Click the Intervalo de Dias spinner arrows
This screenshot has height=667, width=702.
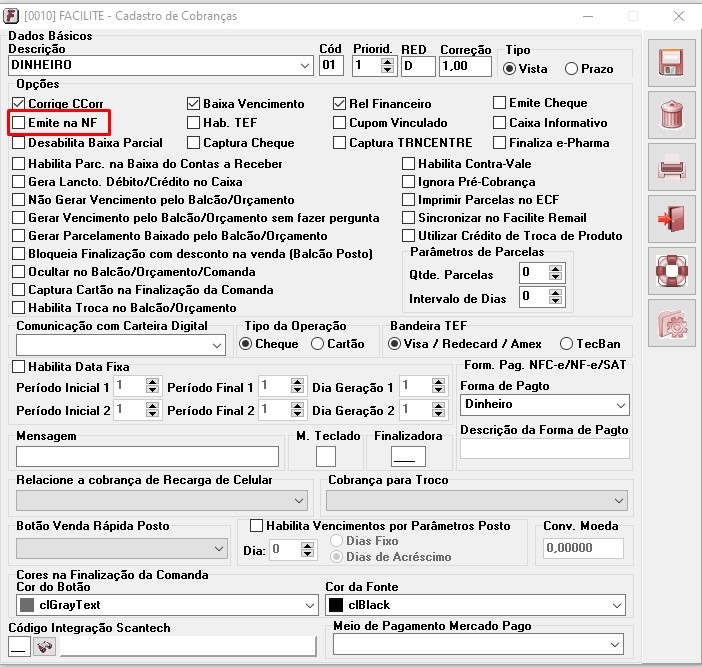coord(556,296)
